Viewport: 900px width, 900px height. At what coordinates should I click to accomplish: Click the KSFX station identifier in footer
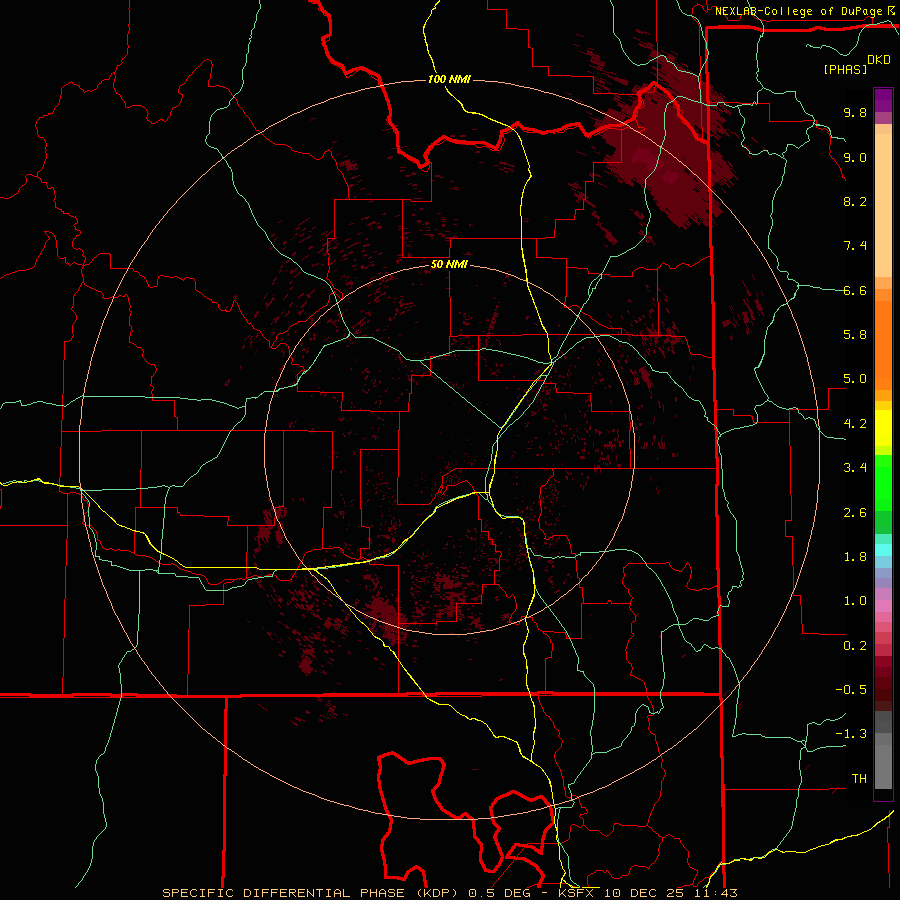[x=576, y=893]
